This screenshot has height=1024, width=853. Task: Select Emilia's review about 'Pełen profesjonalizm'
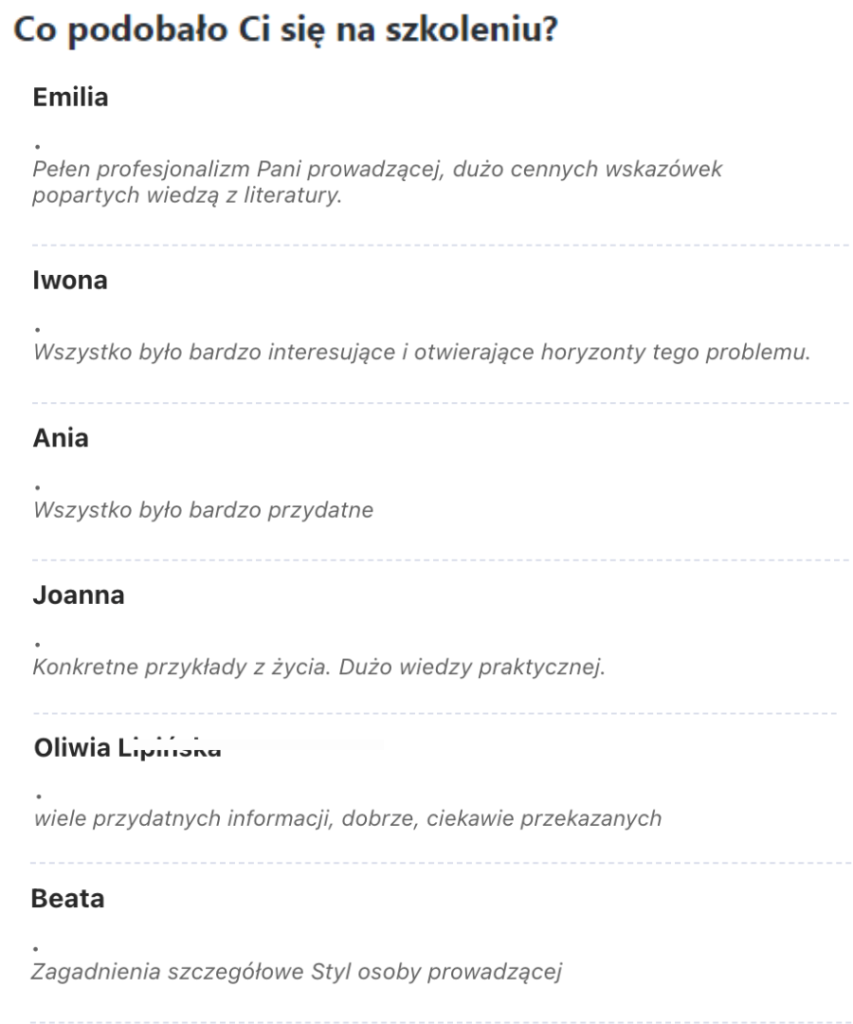click(378, 170)
